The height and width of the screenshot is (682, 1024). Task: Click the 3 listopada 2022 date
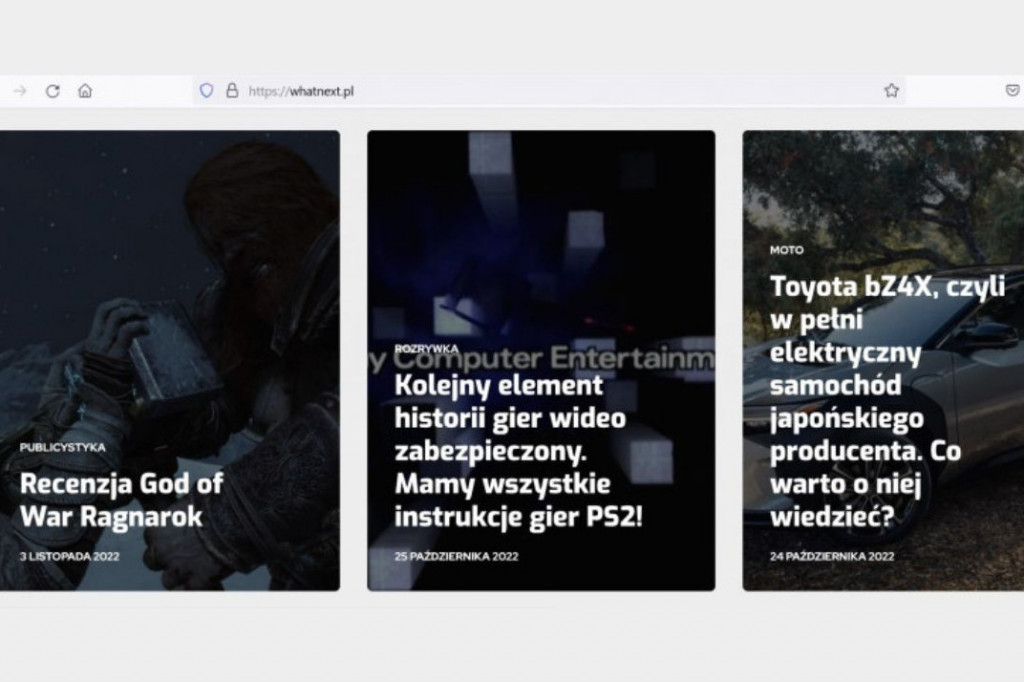click(68, 556)
